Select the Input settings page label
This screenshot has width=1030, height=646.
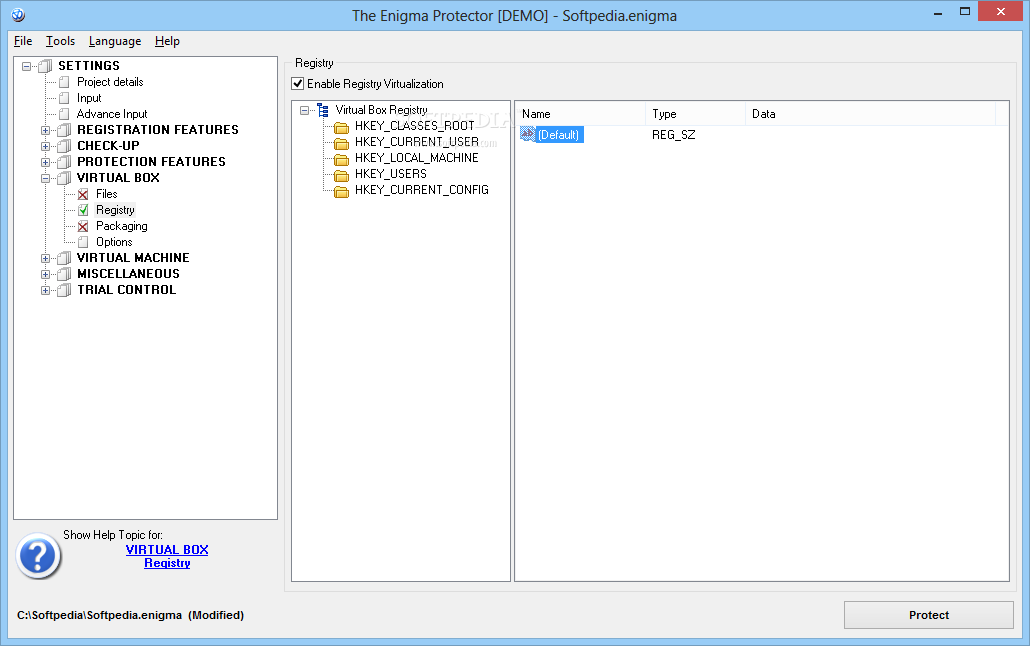tap(89, 98)
